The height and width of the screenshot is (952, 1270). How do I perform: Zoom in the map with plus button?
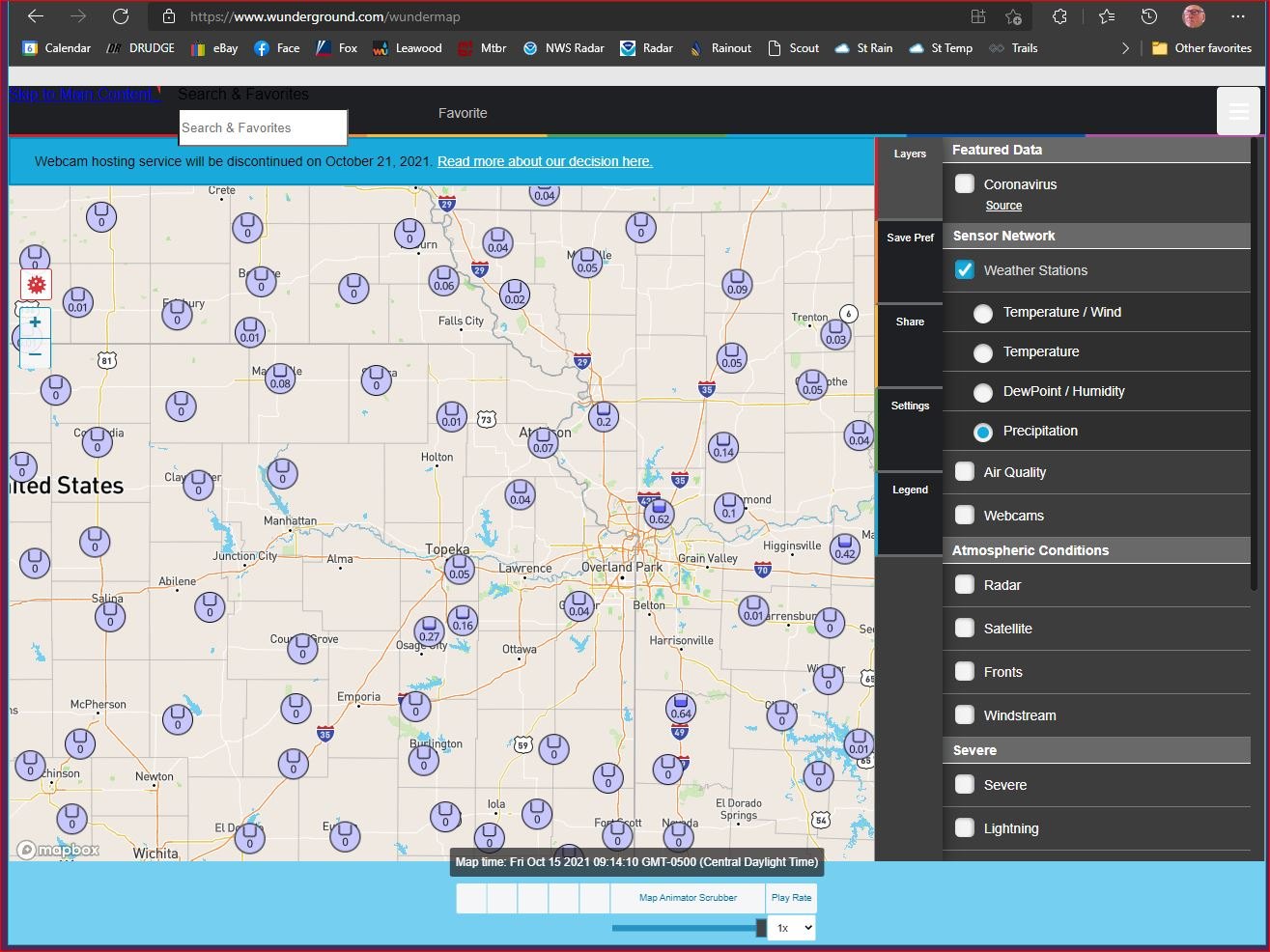click(x=35, y=322)
